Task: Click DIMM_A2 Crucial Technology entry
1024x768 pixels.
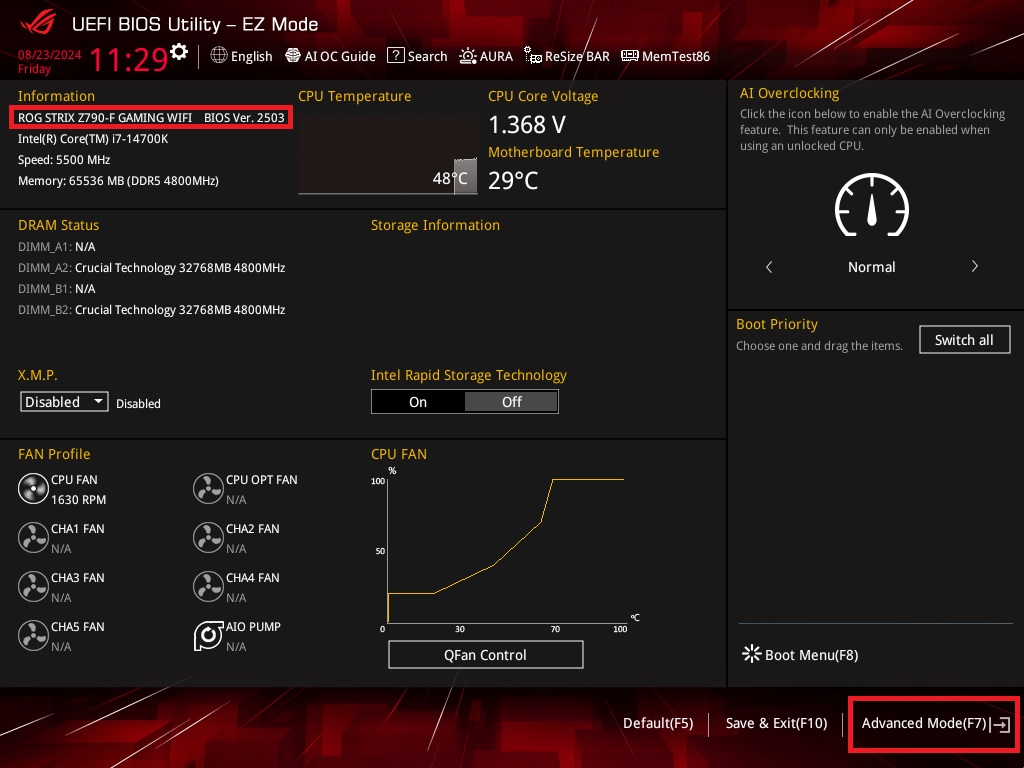Action: point(152,267)
